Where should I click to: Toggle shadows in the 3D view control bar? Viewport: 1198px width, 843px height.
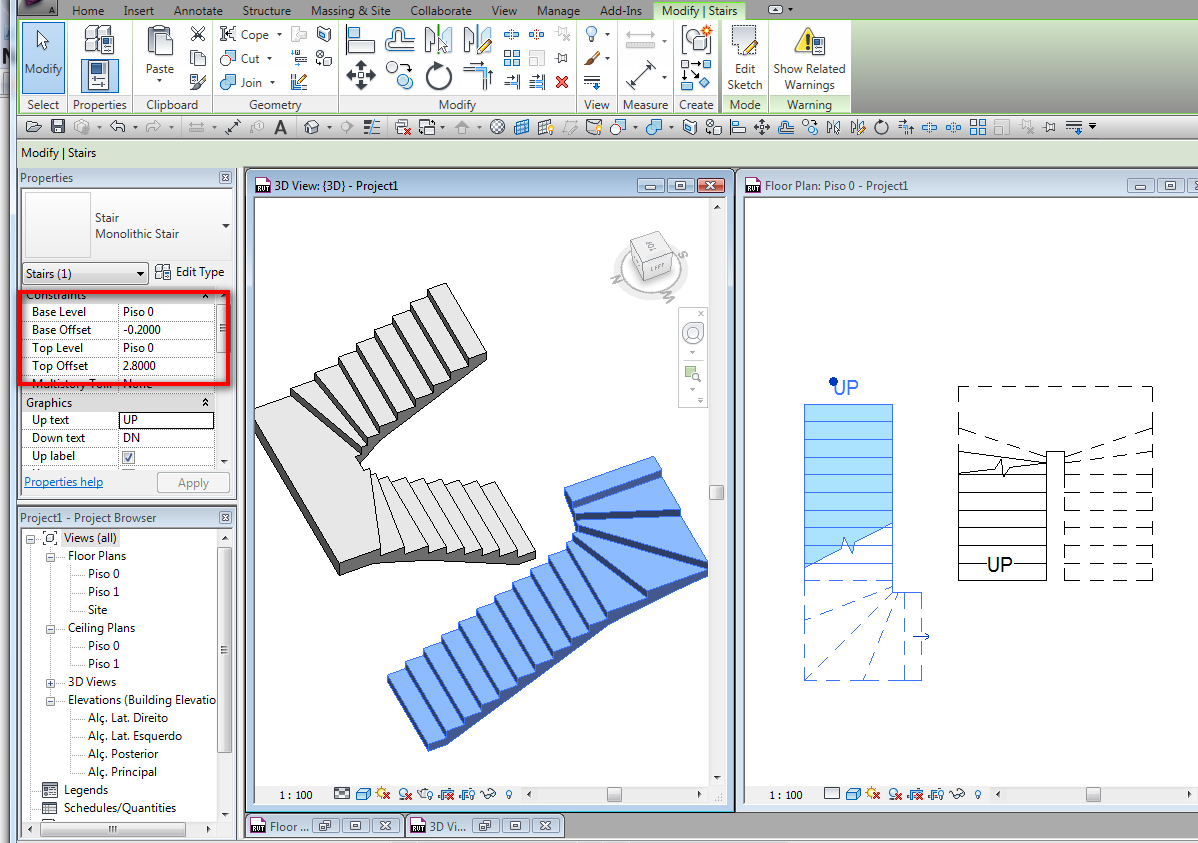pyautogui.click(x=404, y=794)
